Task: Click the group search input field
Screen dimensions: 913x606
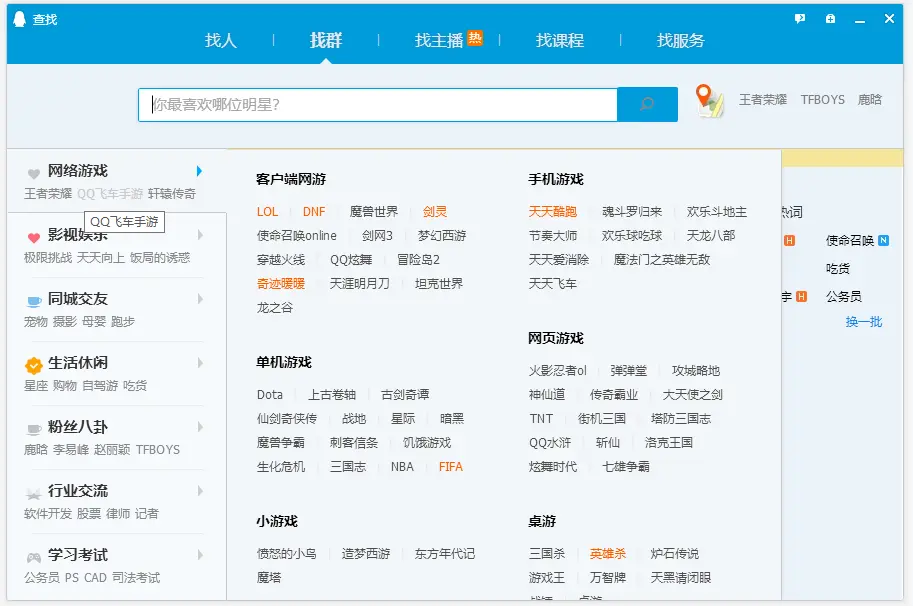Action: coord(378,105)
